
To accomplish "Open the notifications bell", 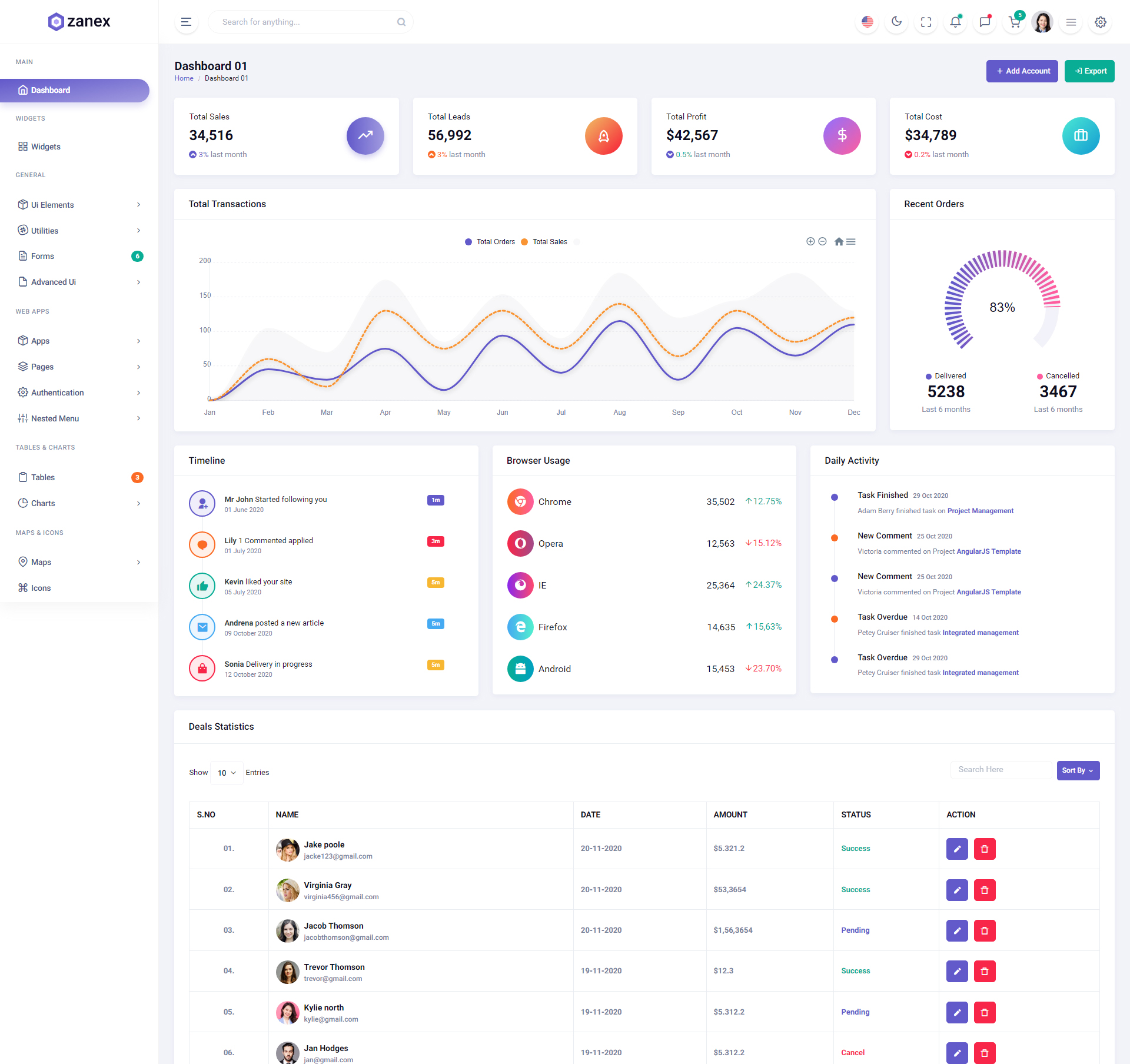I will 955,22.
